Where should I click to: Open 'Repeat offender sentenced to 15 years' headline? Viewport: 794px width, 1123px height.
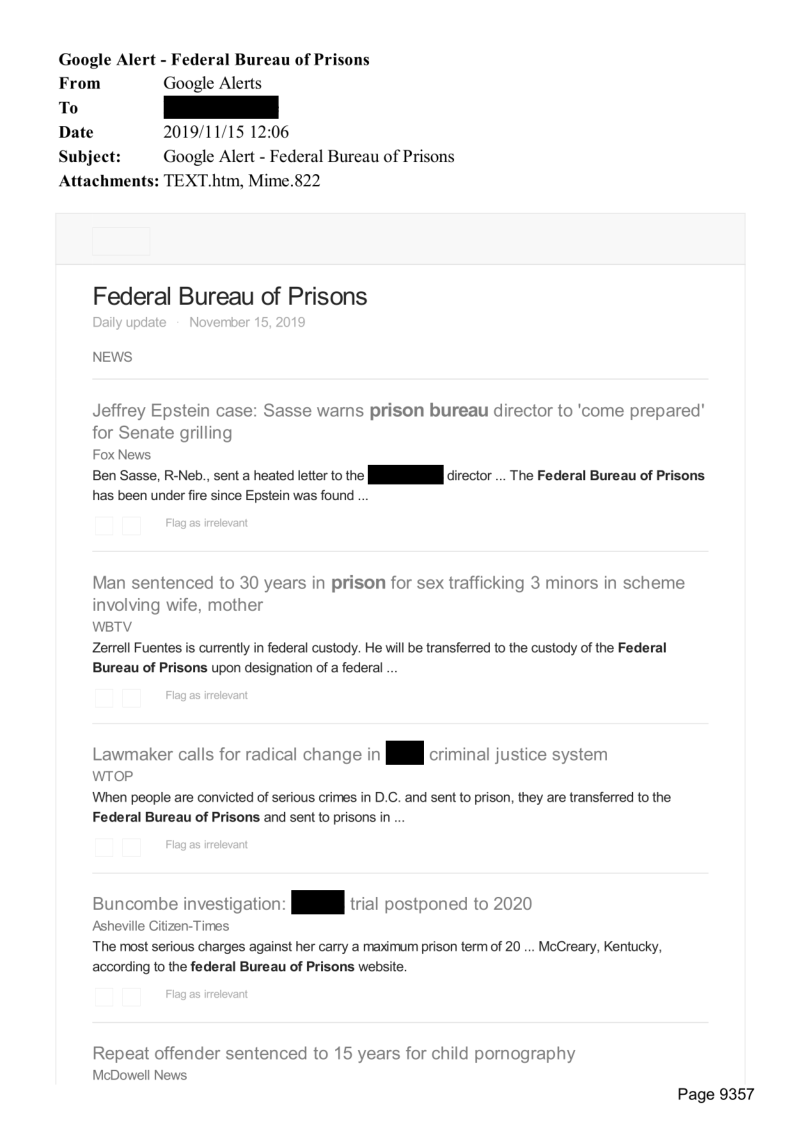(x=333, y=1053)
